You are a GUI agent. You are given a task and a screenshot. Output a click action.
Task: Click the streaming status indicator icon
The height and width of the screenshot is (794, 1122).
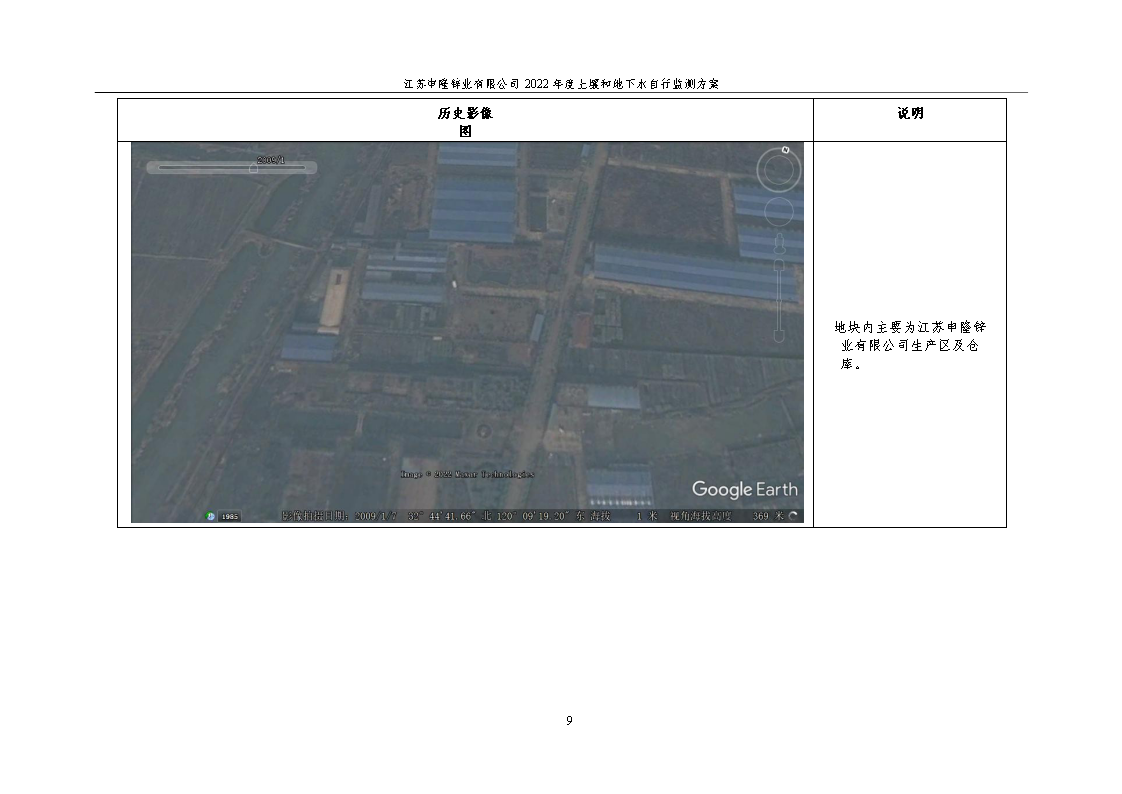[x=793, y=516]
